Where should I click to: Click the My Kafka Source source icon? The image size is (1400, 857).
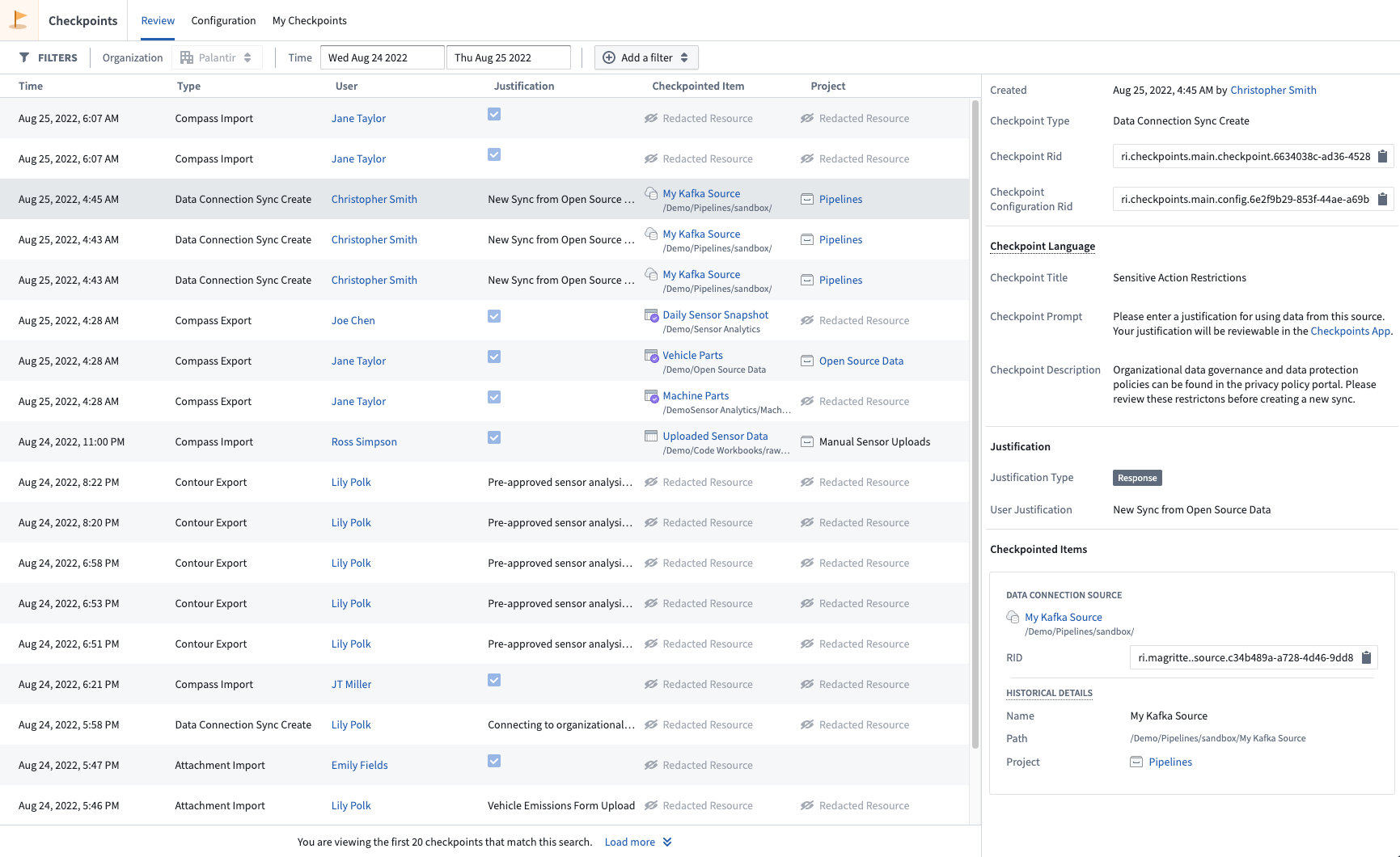1012,617
